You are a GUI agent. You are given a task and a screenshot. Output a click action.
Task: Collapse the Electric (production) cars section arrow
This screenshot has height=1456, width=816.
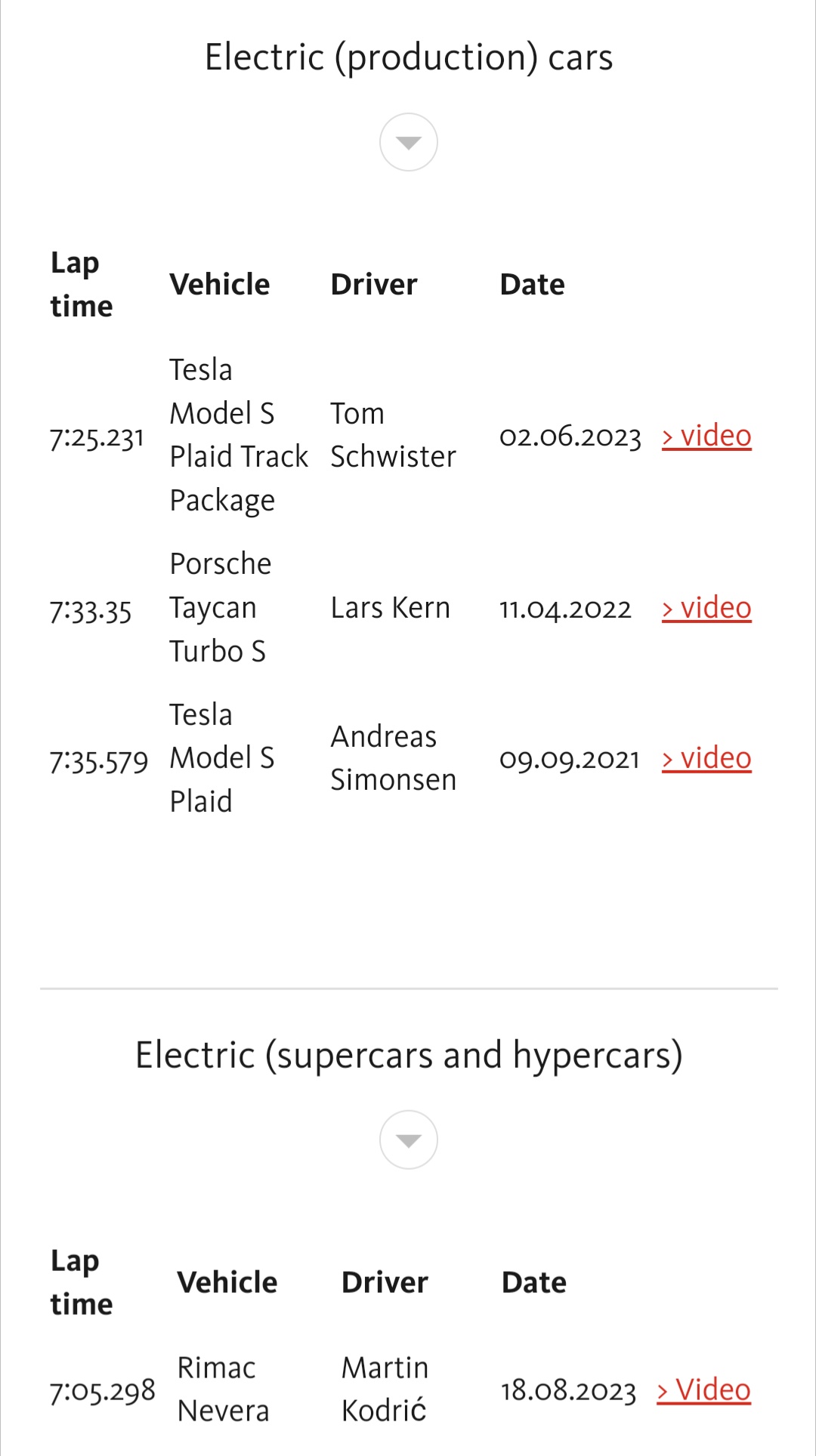pos(408,143)
